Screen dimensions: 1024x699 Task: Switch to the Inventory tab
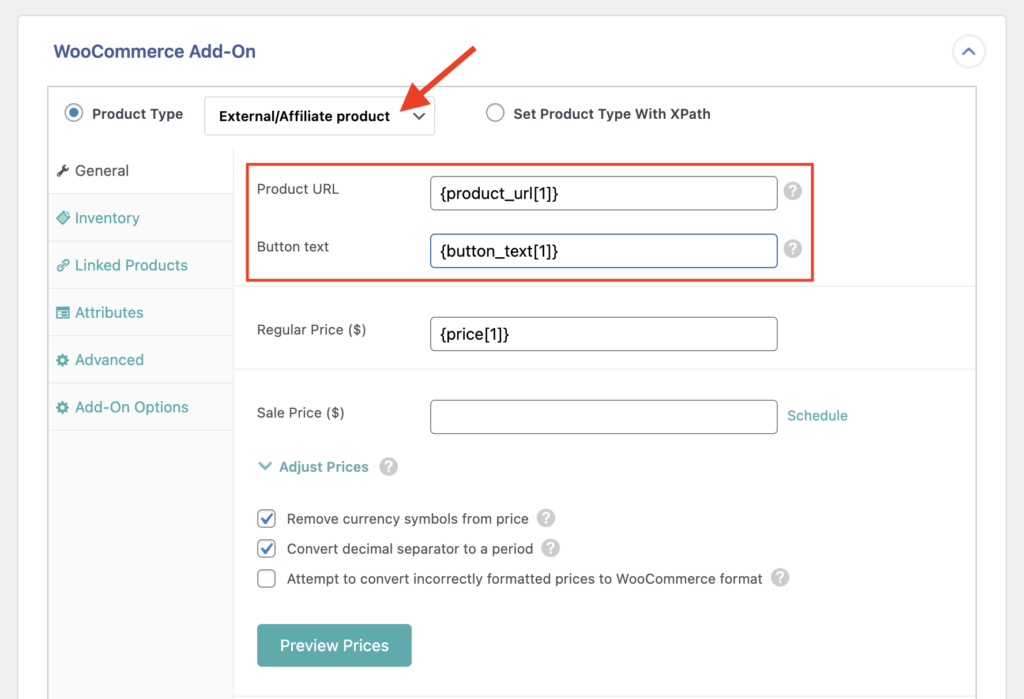106,217
